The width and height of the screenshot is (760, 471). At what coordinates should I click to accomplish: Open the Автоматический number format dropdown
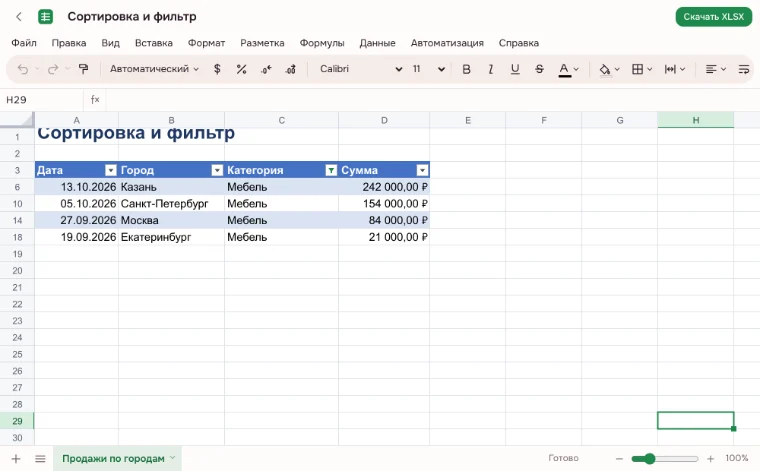pos(154,69)
